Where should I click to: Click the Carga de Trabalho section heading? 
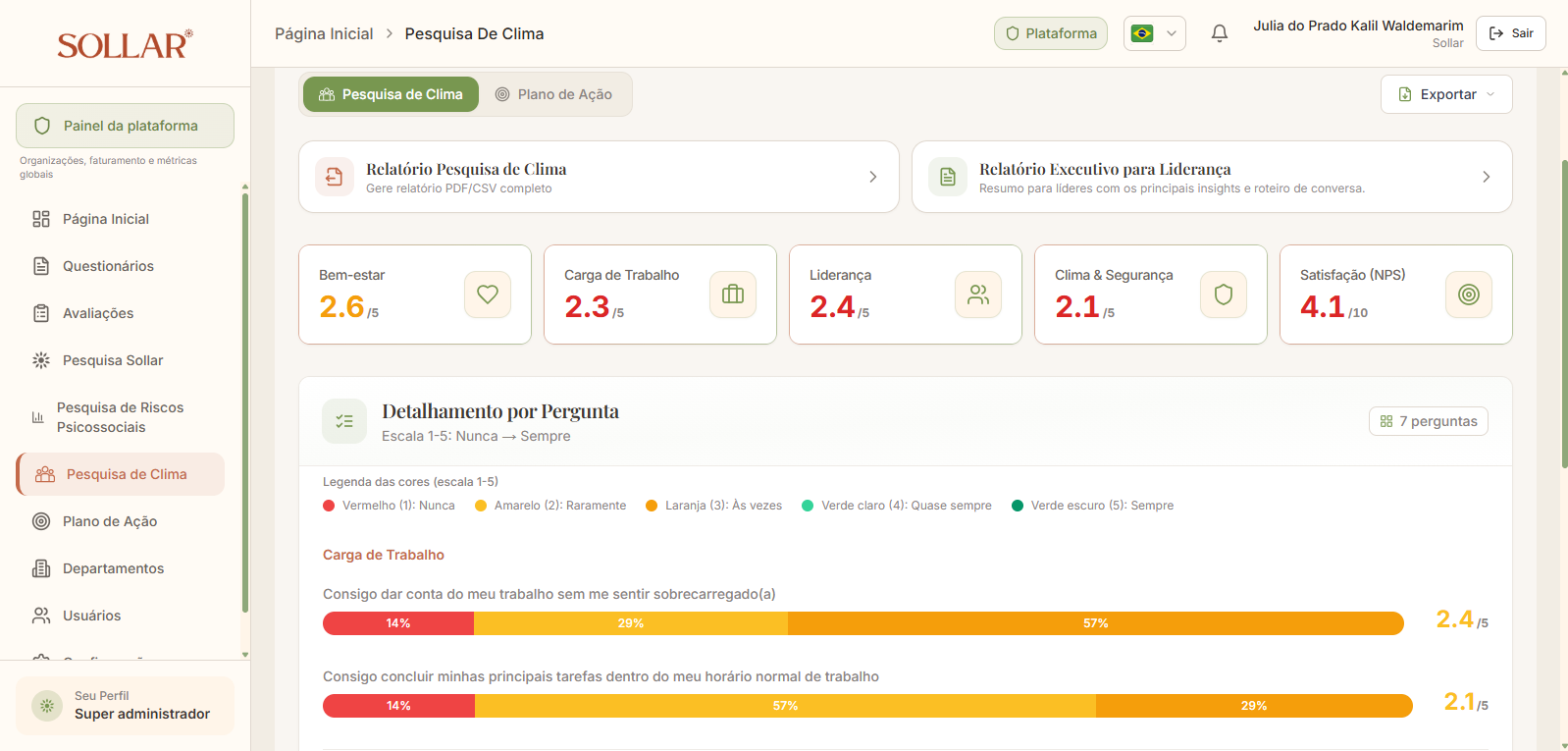coord(384,555)
